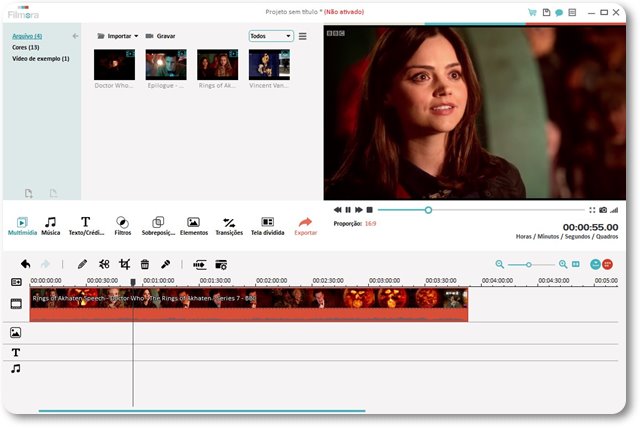Click the add new folder icon
The image size is (640, 428).
tap(29, 193)
